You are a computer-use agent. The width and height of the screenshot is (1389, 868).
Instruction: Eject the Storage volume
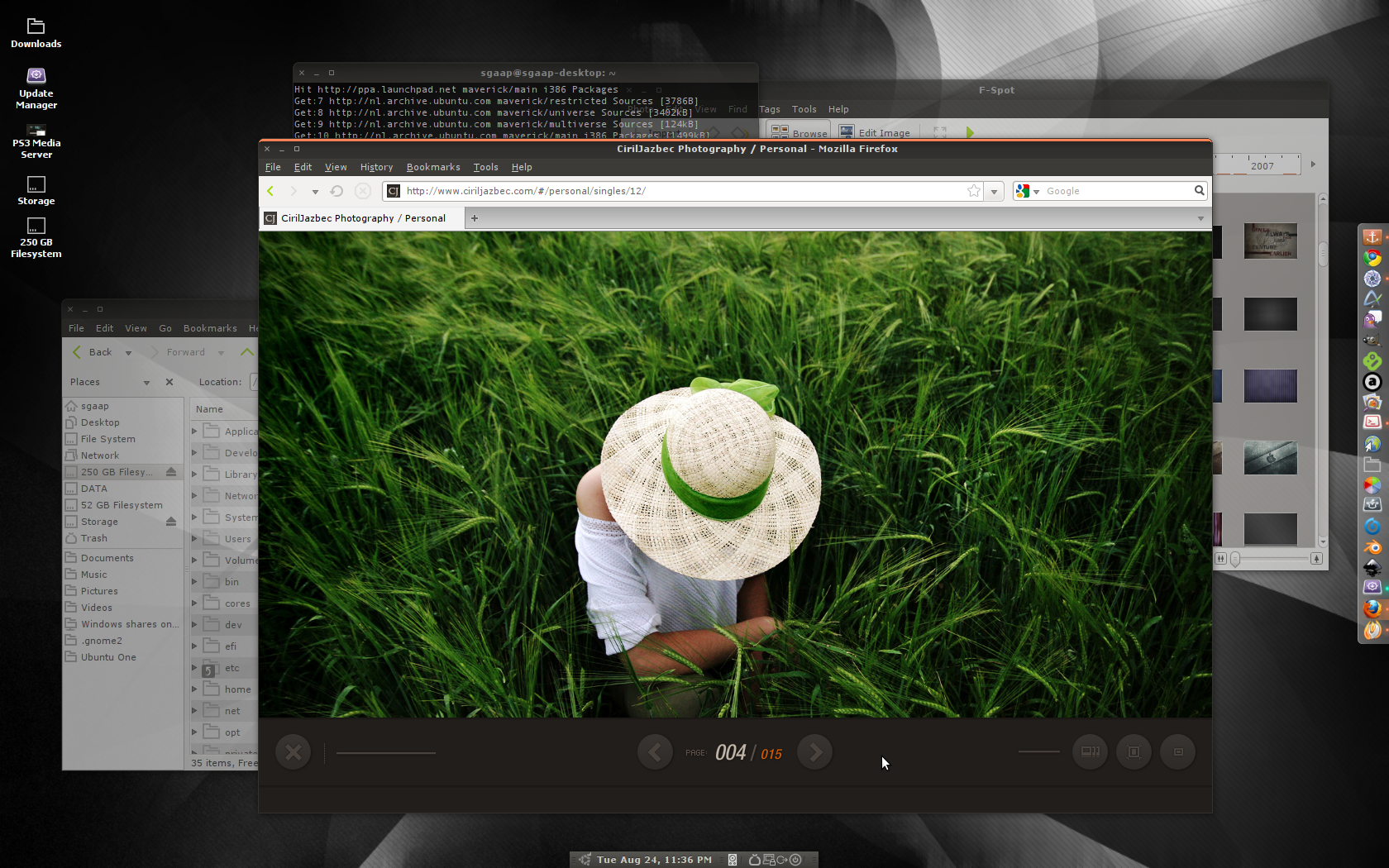(x=171, y=522)
